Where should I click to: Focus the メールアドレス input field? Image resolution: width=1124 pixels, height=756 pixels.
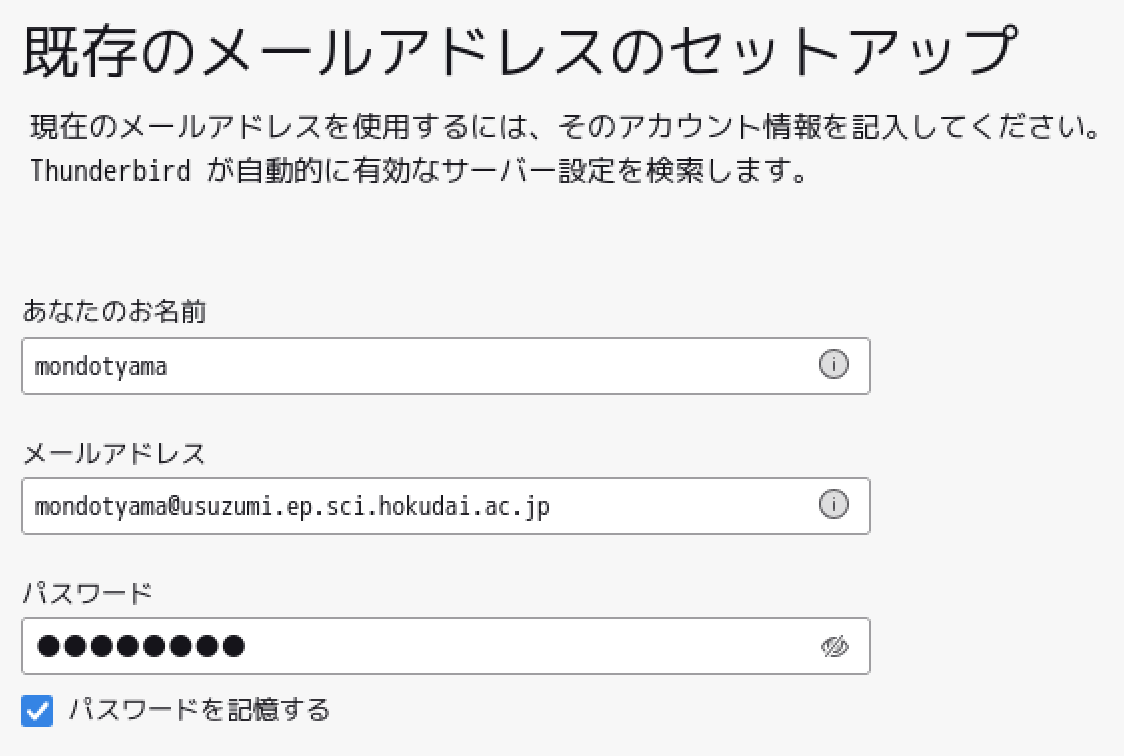pos(446,506)
